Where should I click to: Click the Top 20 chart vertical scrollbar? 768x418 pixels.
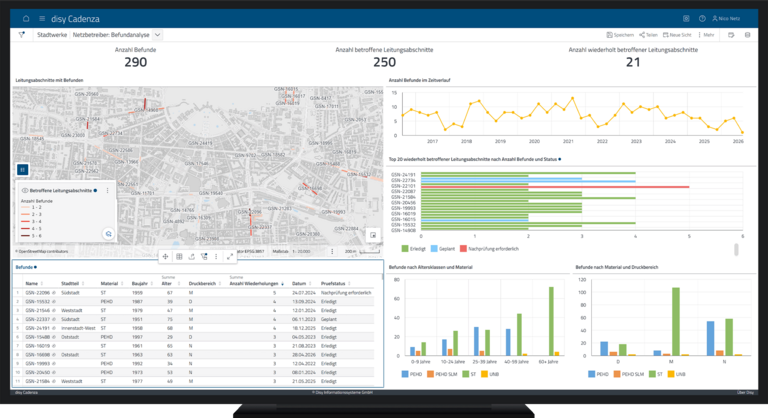[736, 249]
